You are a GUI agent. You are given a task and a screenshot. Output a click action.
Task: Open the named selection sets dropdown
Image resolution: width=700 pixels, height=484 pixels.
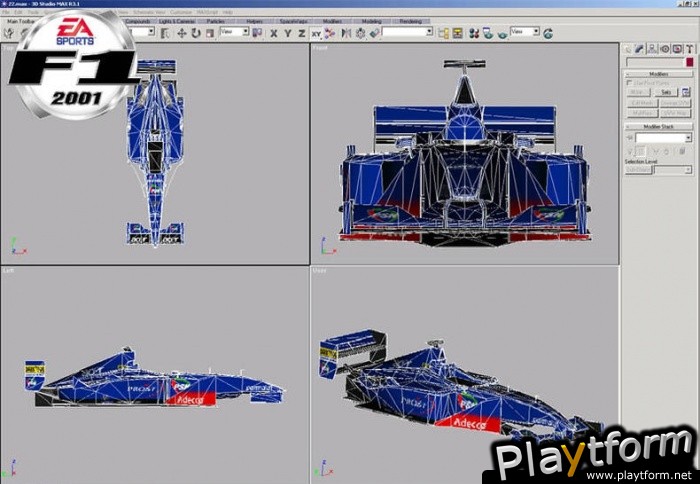(408, 32)
